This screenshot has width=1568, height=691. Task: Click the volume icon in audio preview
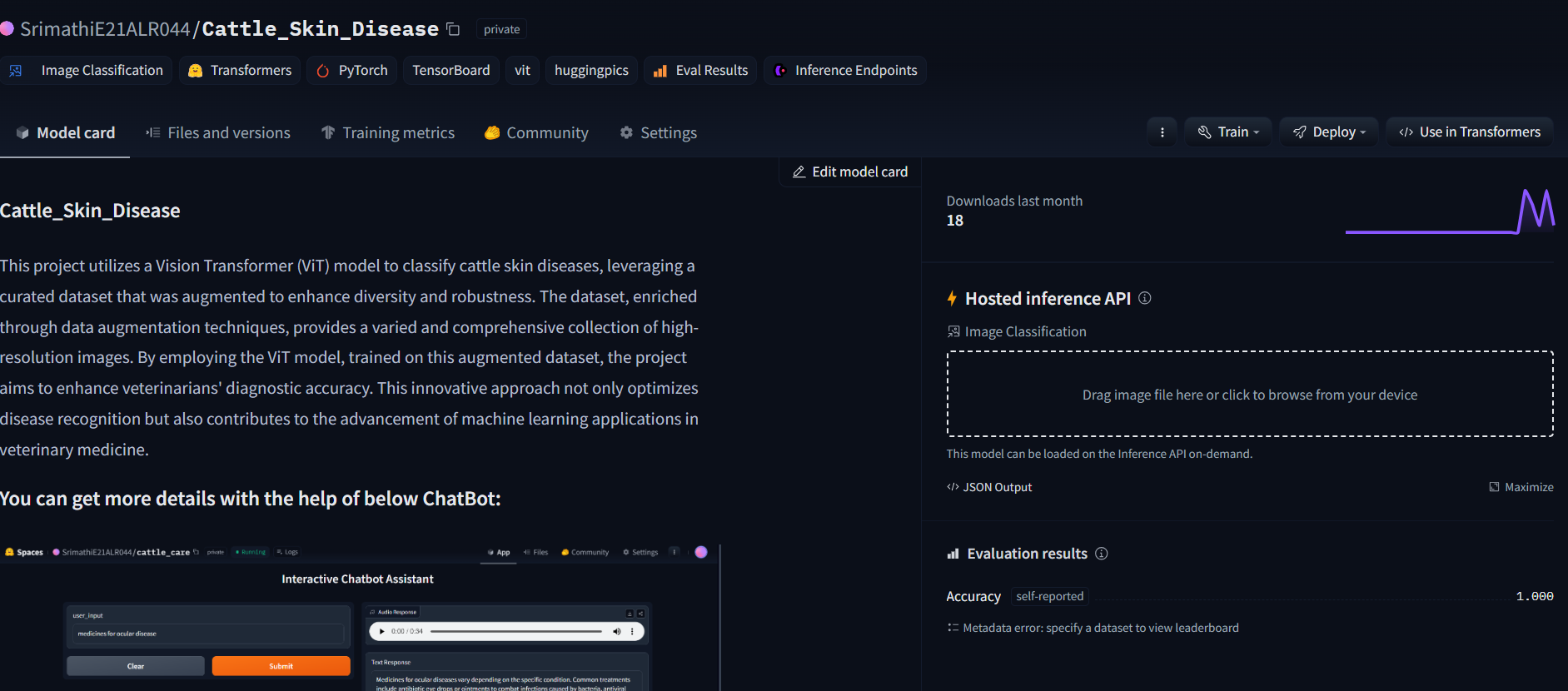617,631
